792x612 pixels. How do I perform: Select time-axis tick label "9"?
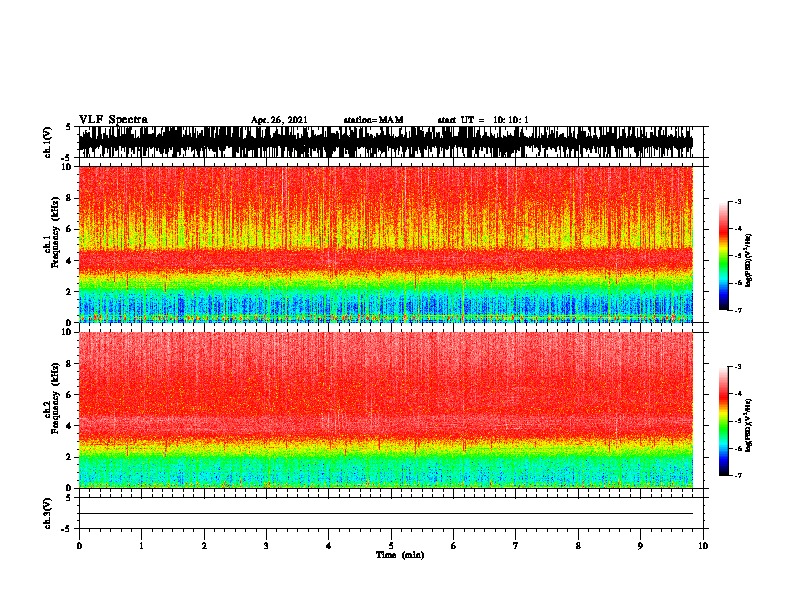[x=640, y=546]
